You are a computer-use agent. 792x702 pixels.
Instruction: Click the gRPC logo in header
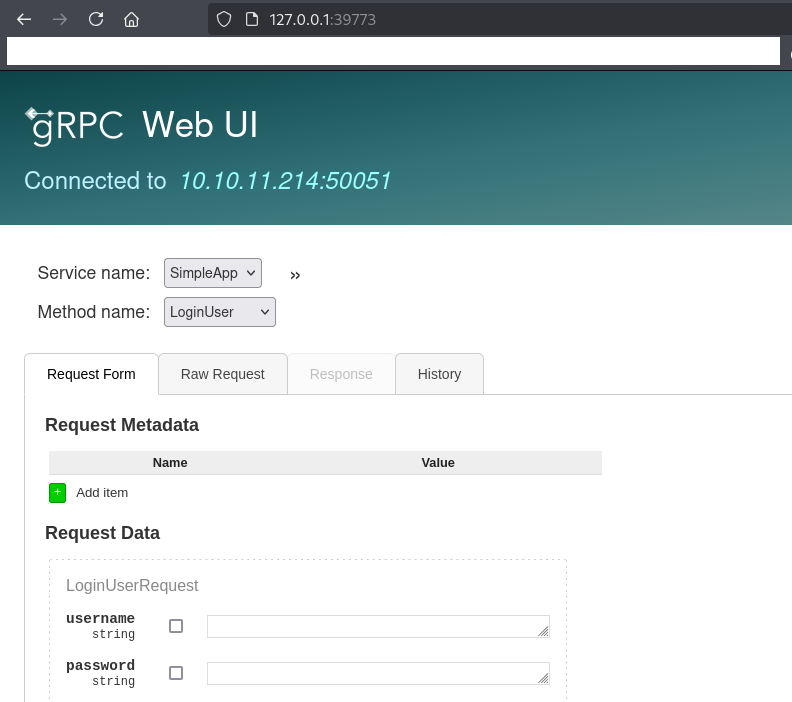pos(75,126)
